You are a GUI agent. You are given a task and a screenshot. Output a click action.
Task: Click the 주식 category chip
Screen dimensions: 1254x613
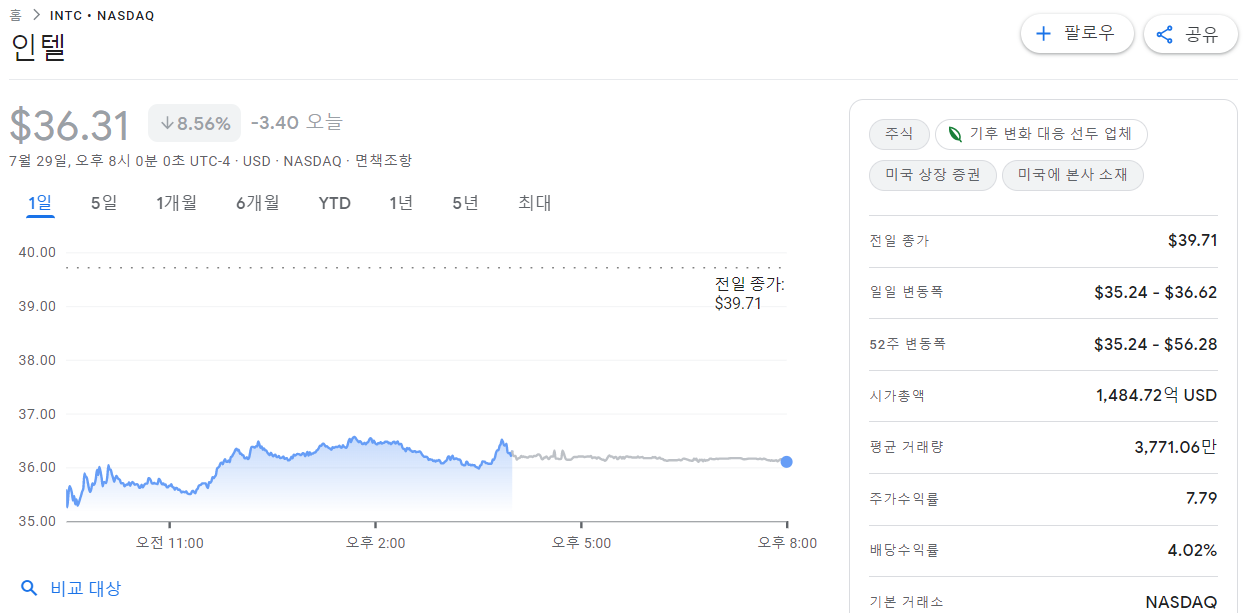pos(898,134)
